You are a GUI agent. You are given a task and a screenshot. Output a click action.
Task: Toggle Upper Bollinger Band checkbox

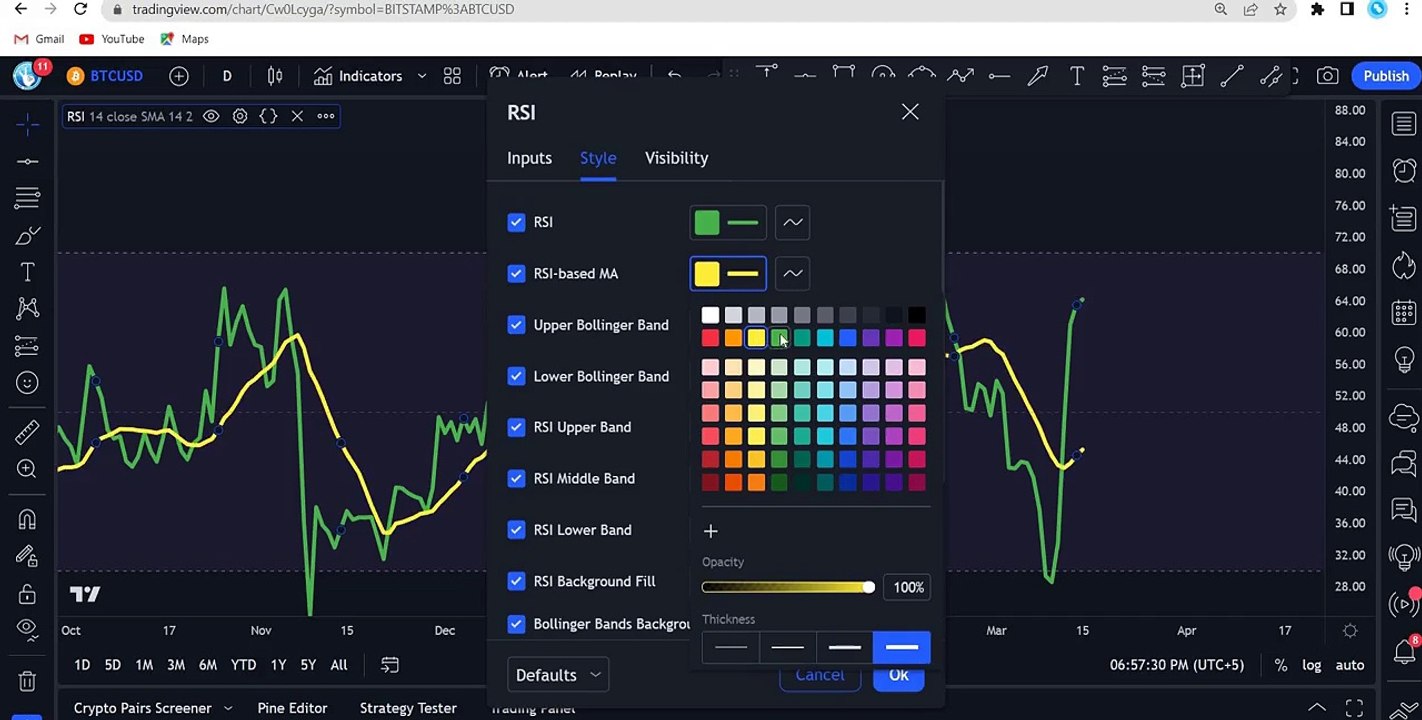[516, 325]
